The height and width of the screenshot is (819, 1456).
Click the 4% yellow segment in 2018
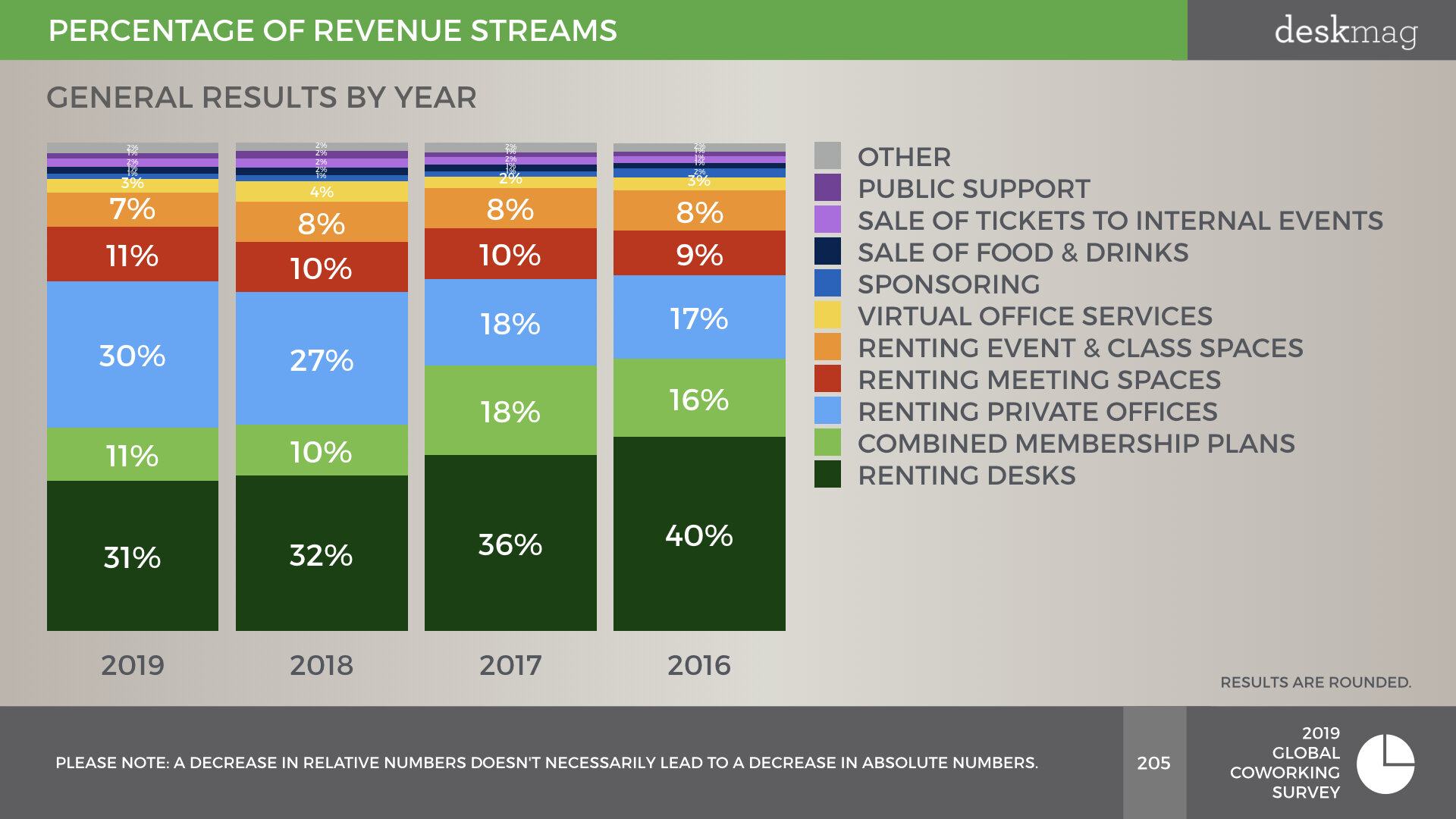pos(322,191)
